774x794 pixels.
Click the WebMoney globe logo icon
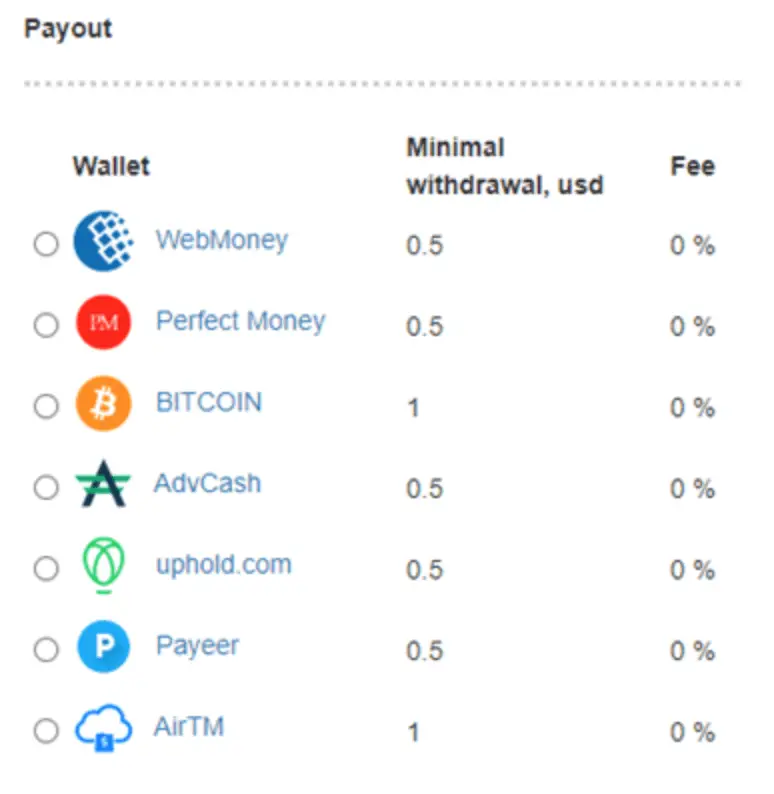(x=104, y=241)
